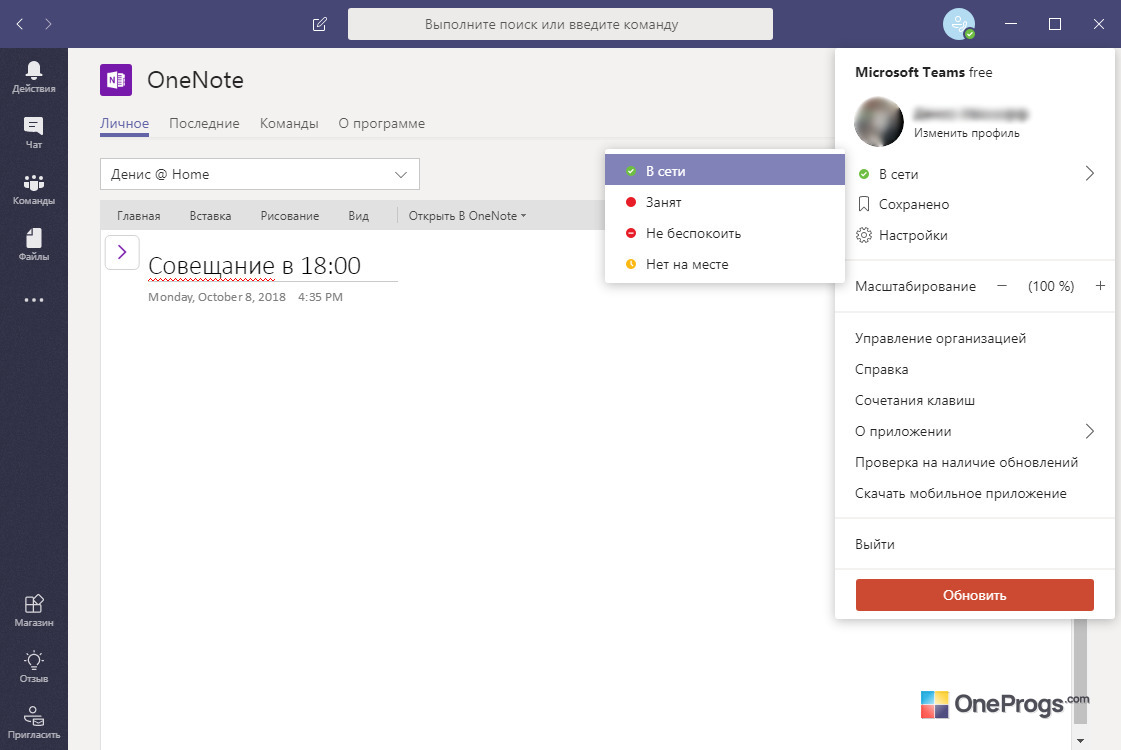1121x750 pixels.
Task: Click the OneNote app logo
Action: tap(116, 79)
